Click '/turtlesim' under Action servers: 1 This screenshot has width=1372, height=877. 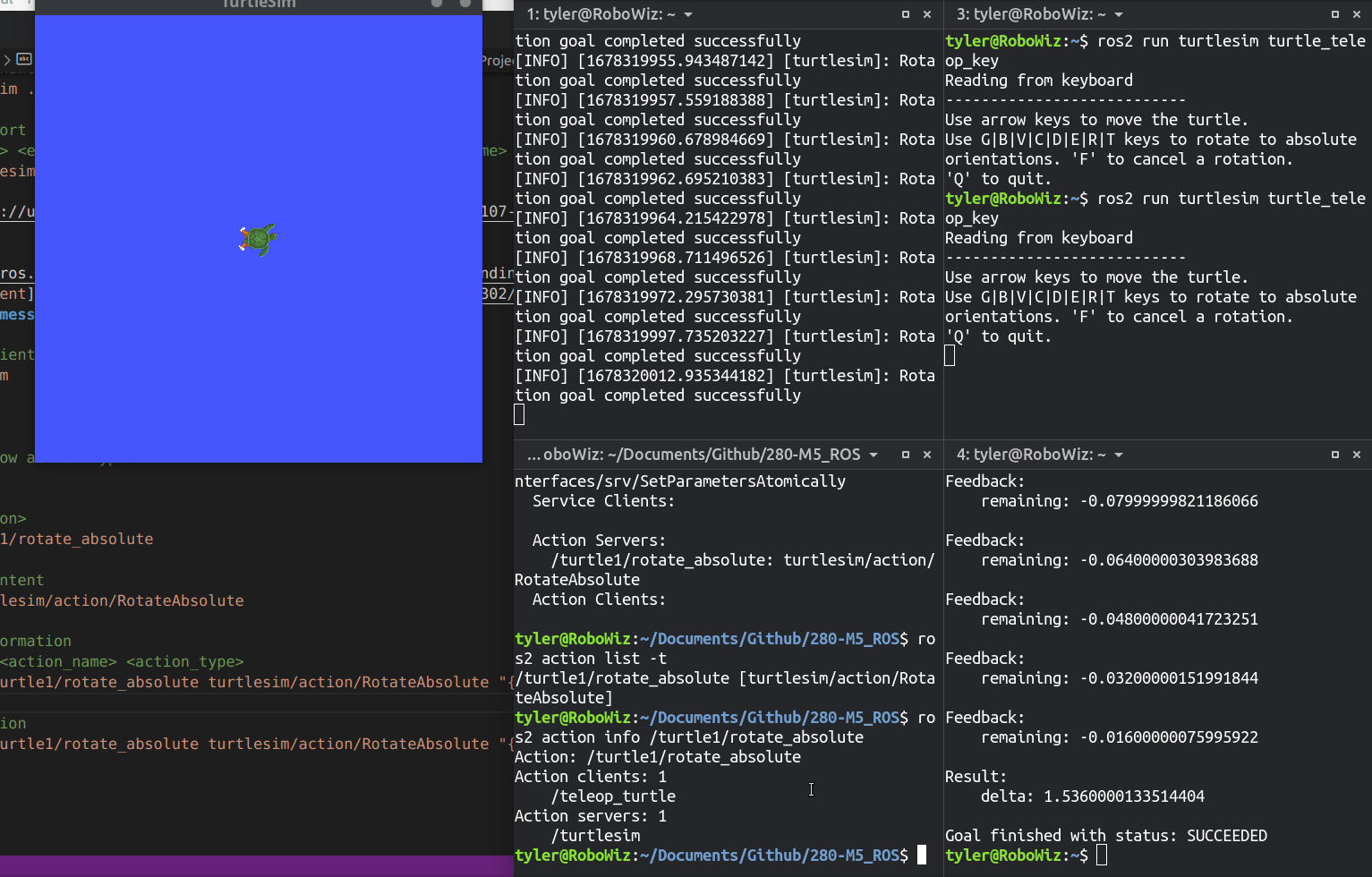[595, 836]
